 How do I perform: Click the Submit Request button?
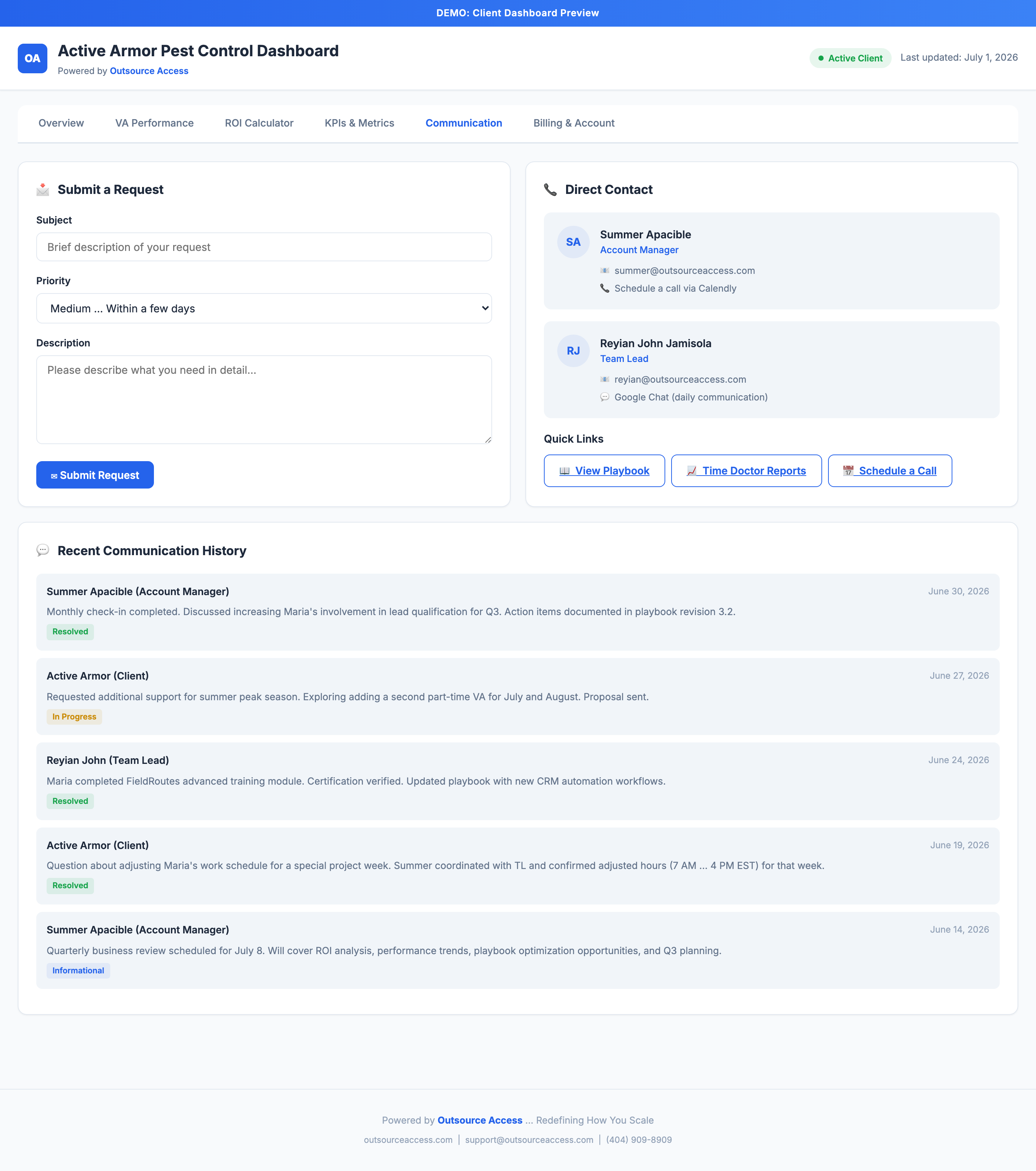pos(95,475)
